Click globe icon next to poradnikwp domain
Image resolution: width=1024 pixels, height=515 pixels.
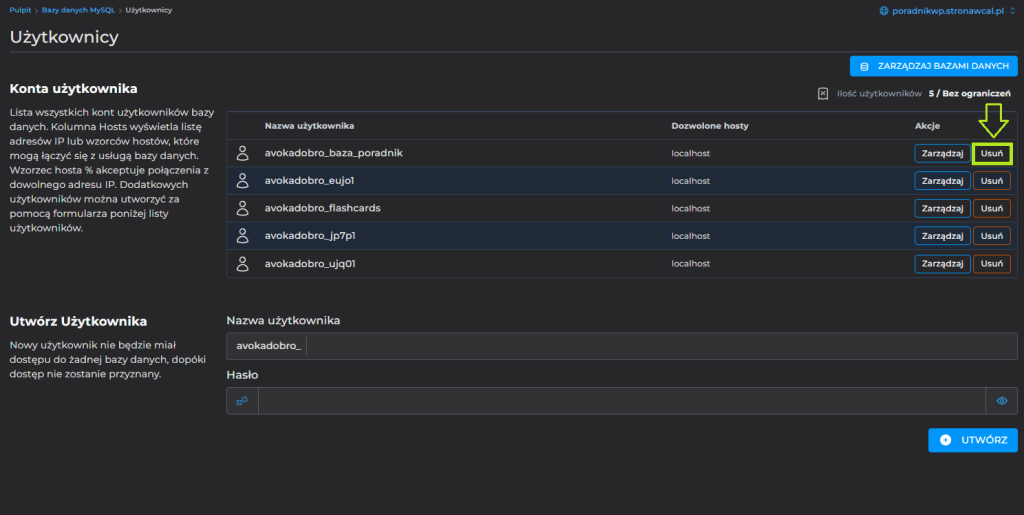pyautogui.click(x=884, y=10)
